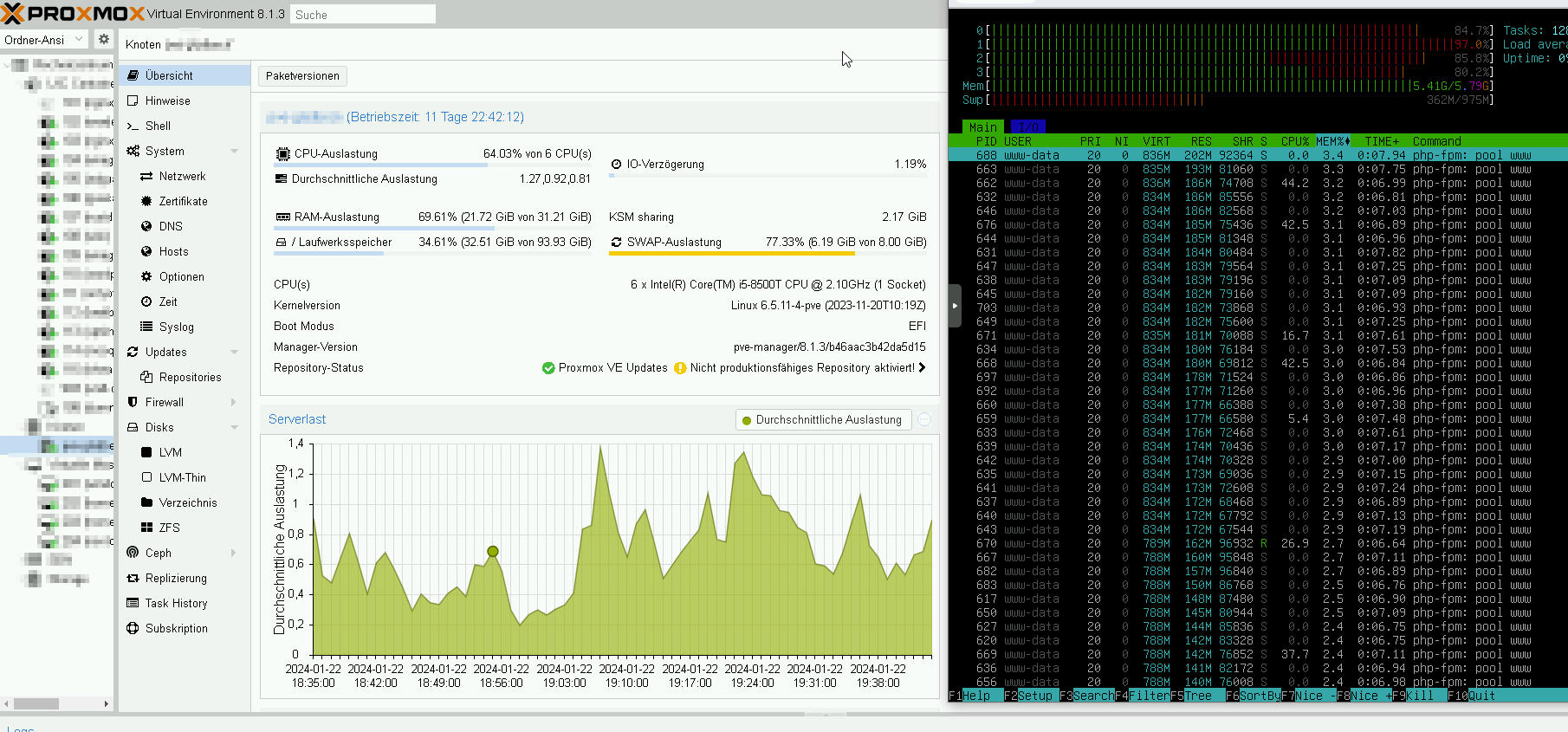The width and height of the screenshot is (1568, 732).
Task: Click the Replizierung retweet icon
Action: click(x=133, y=578)
